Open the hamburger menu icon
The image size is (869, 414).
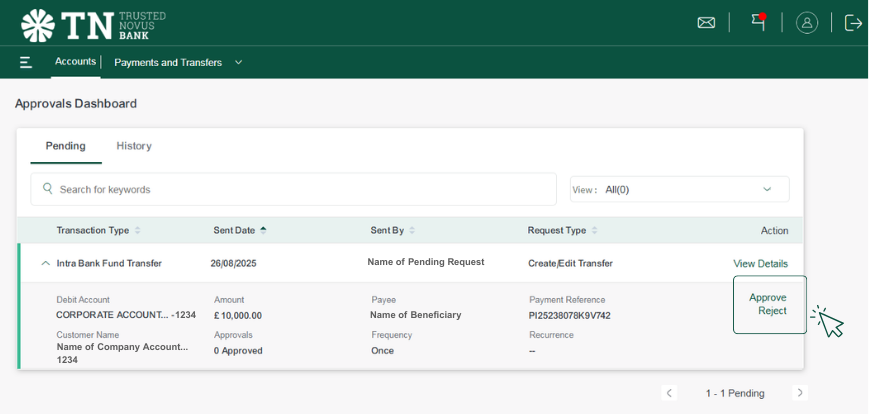26,62
